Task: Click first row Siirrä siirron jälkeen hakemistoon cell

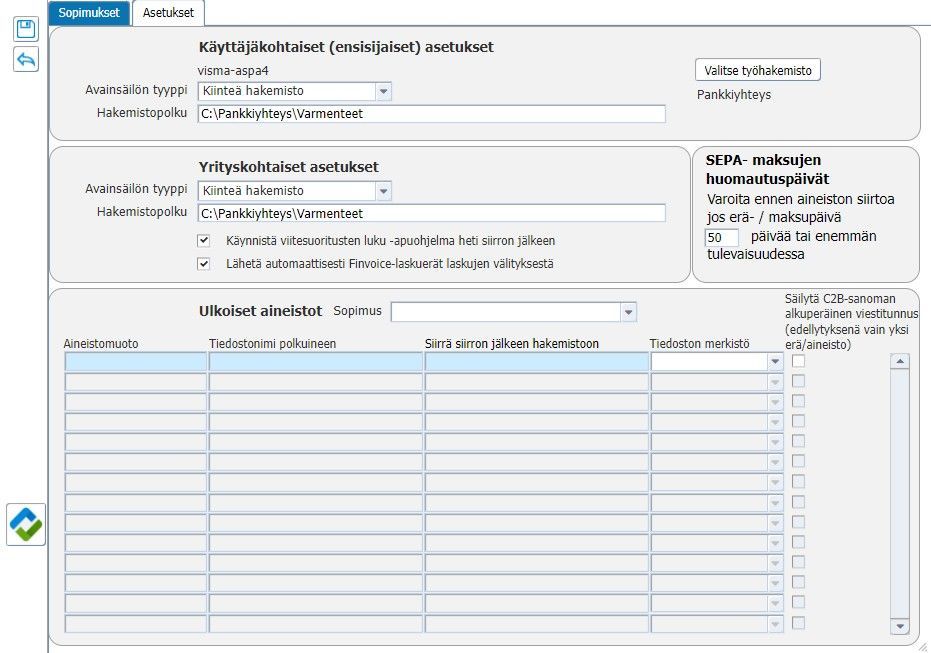Action: 537,362
